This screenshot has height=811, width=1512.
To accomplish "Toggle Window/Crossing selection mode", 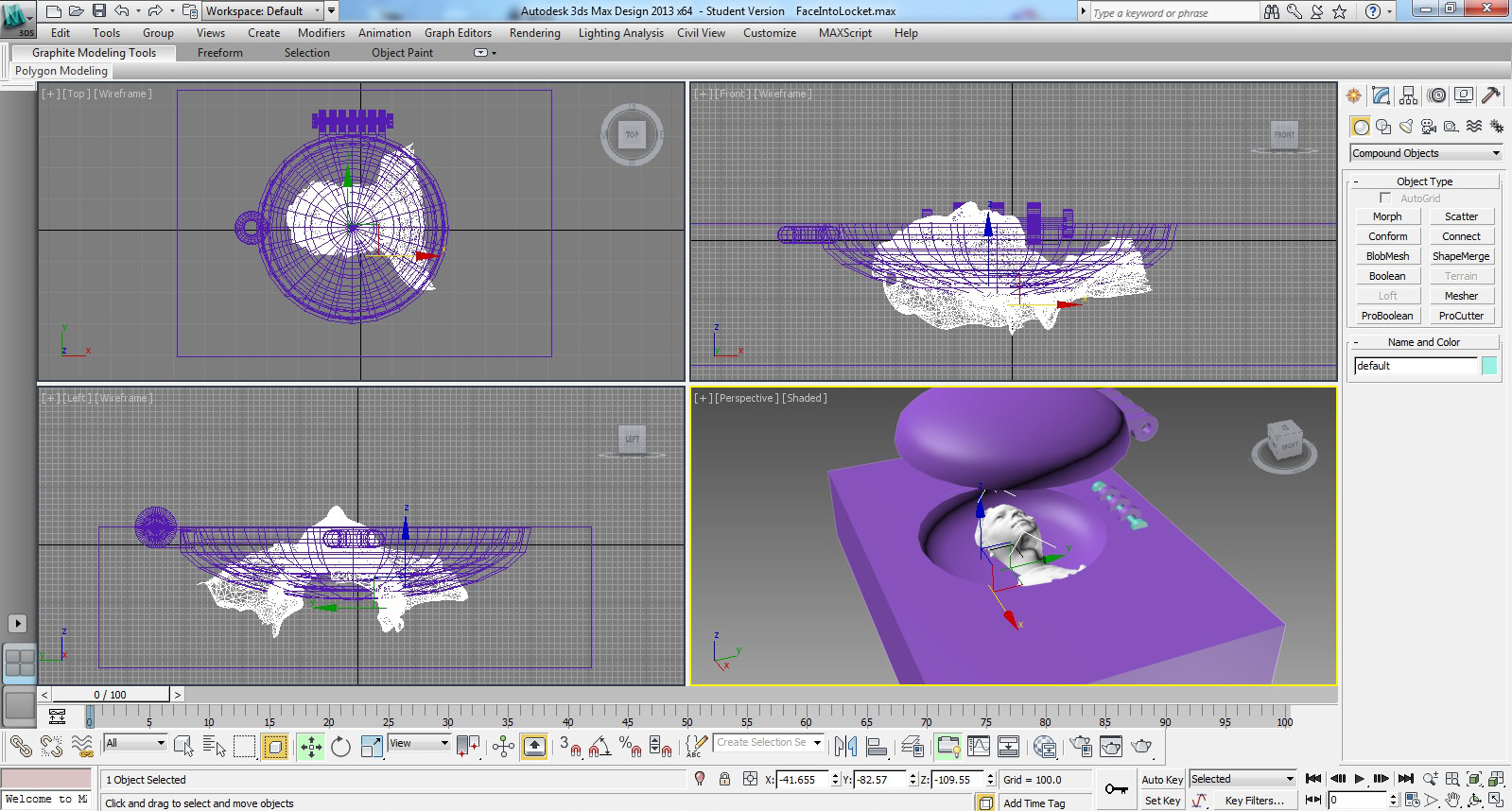I will [x=275, y=747].
